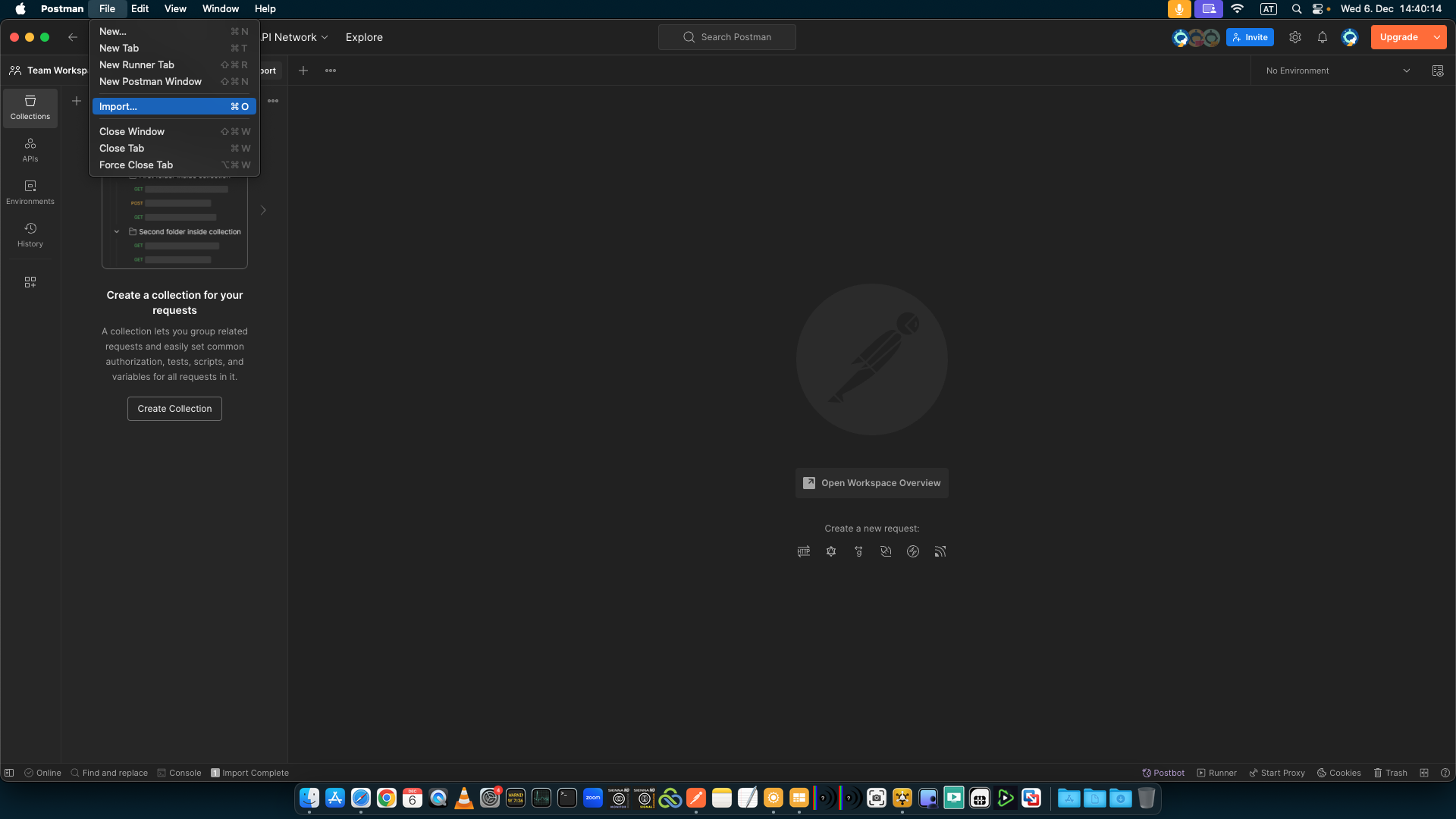This screenshot has height=819, width=1456.
Task: Open sidebar three-dots options menu
Action: point(273,101)
